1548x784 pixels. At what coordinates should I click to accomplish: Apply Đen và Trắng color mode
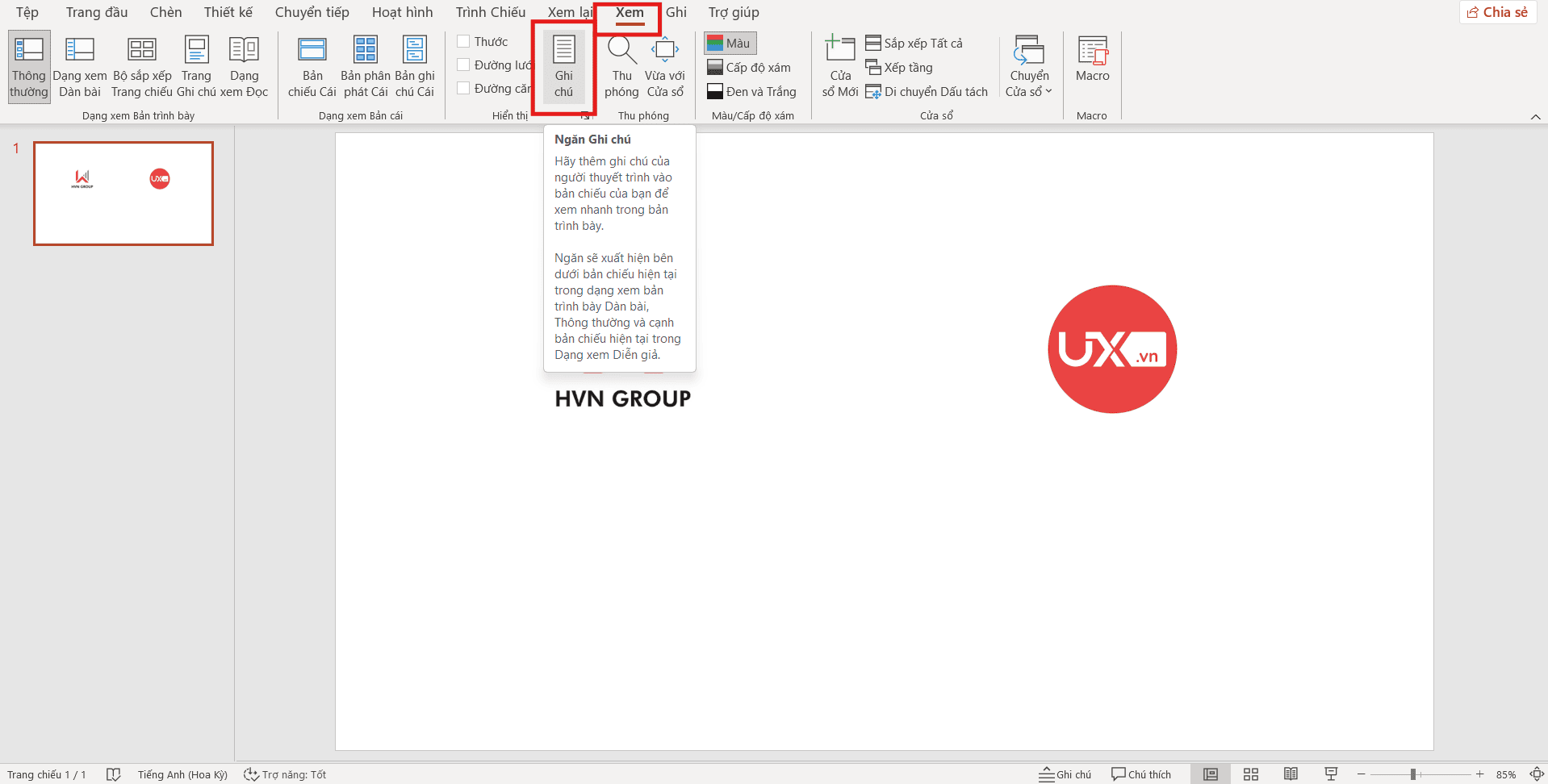751,91
